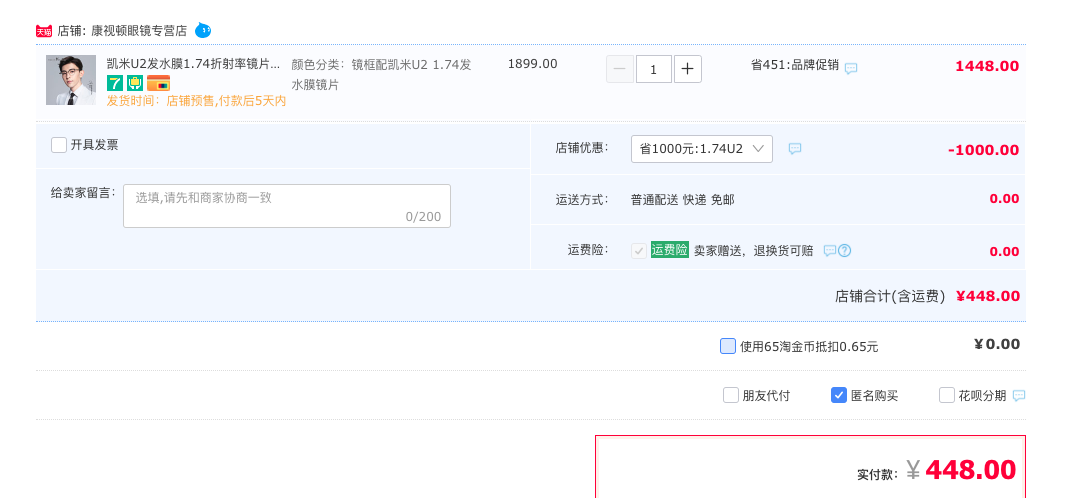
Task: Check the 开具发票 invoice checkbox
Action: tap(59, 145)
